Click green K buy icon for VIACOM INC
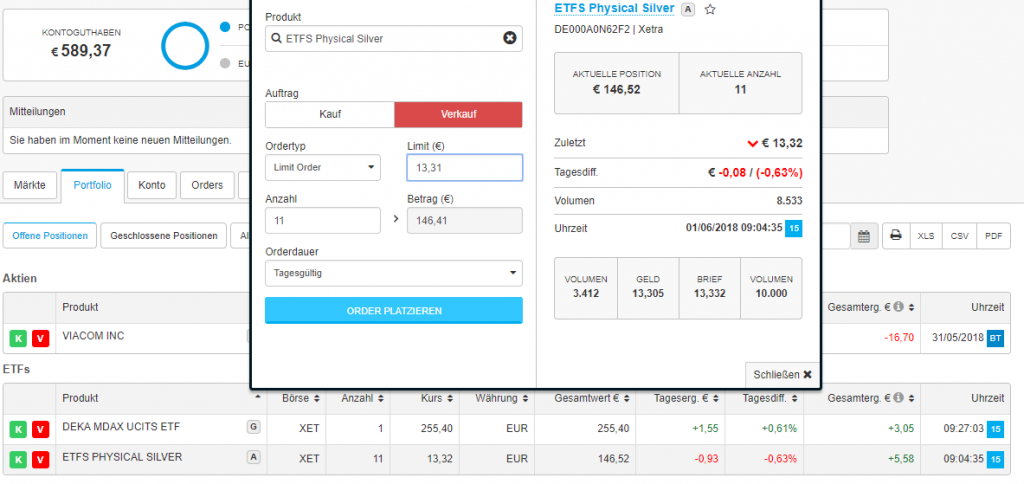 click(18, 338)
